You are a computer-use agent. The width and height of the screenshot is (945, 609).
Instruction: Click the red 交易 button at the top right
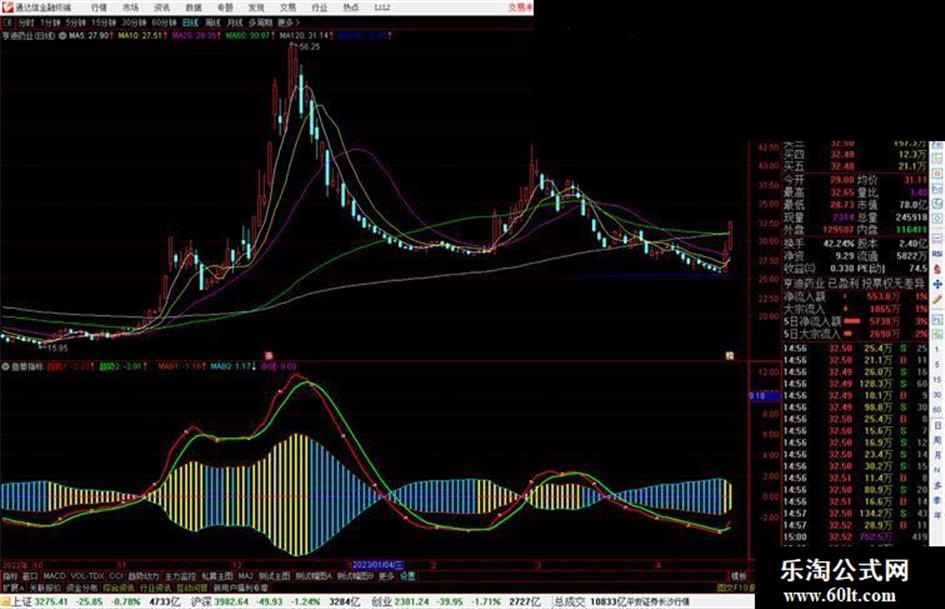tap(520, 7)
